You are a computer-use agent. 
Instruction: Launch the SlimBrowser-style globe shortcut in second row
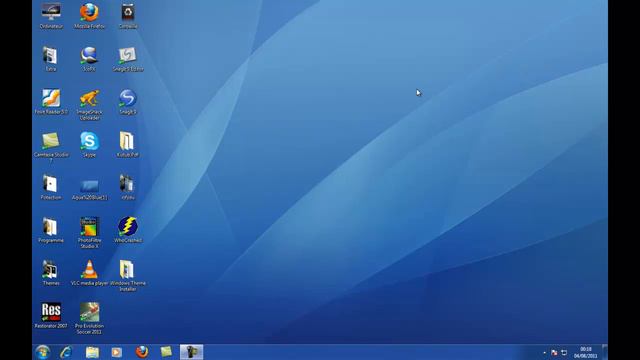[x=89, y=59]
